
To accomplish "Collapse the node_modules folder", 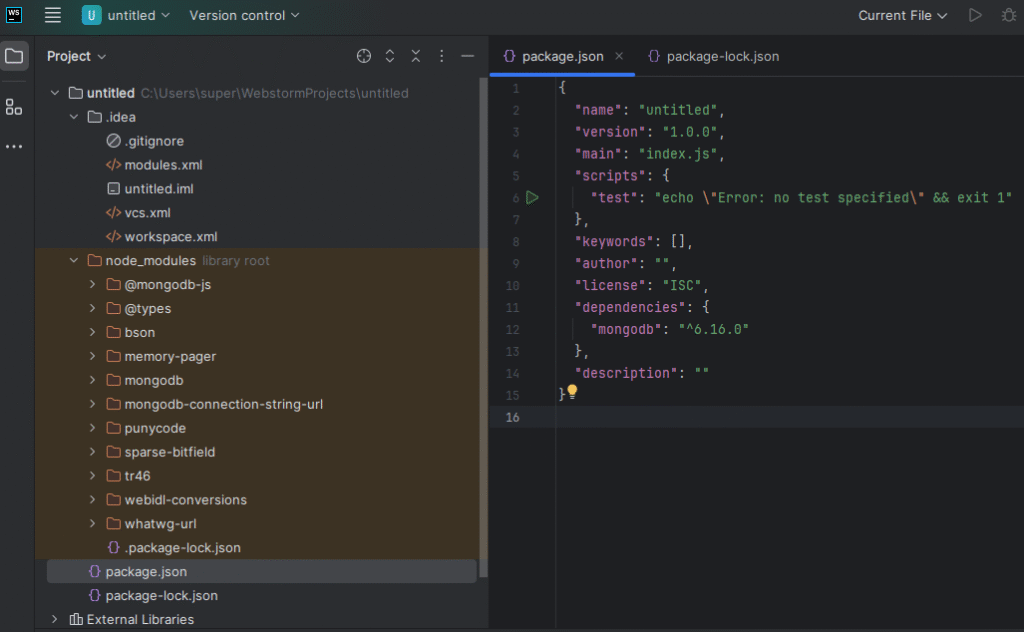I will 74,261.
